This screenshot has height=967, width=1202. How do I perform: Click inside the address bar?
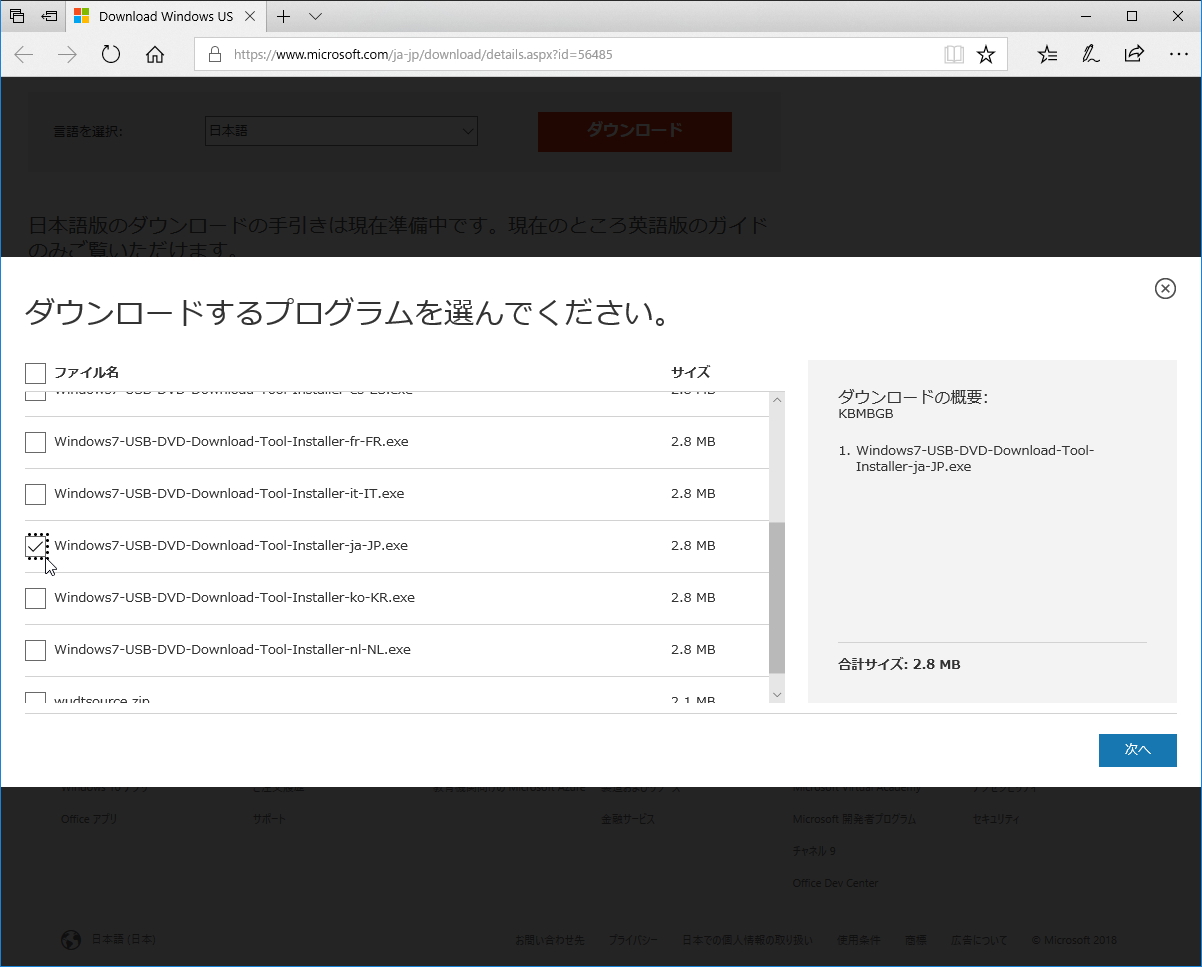(x=500, y=54)
